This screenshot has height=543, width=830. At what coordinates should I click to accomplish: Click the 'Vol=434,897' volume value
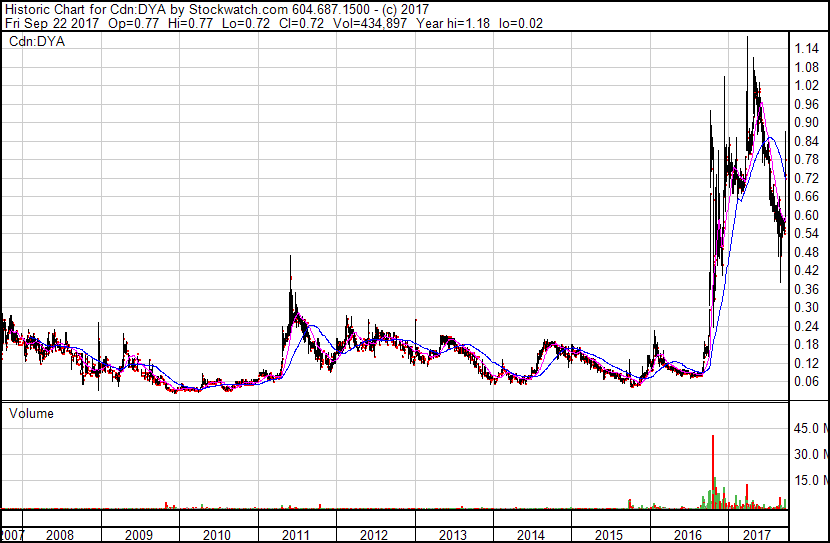[370, 23]
